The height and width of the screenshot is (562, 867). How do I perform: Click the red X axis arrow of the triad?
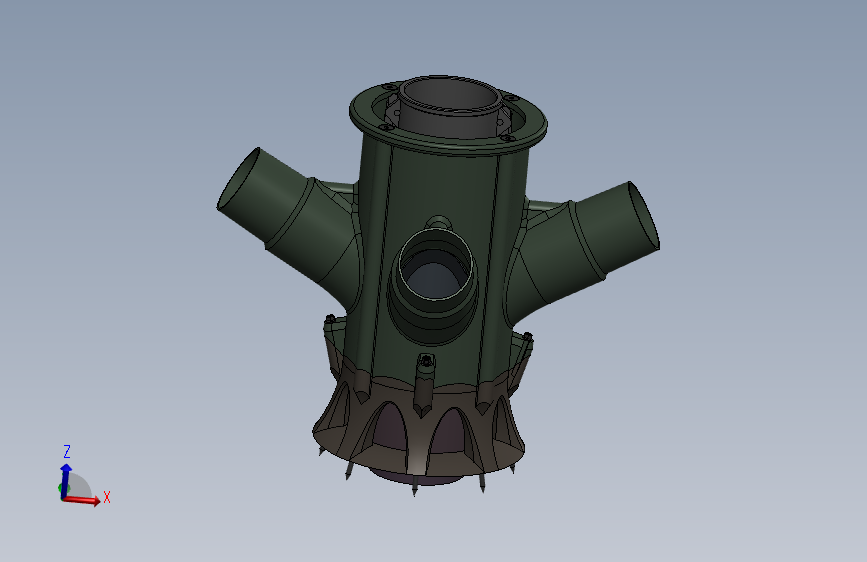(x=82, y=500)
